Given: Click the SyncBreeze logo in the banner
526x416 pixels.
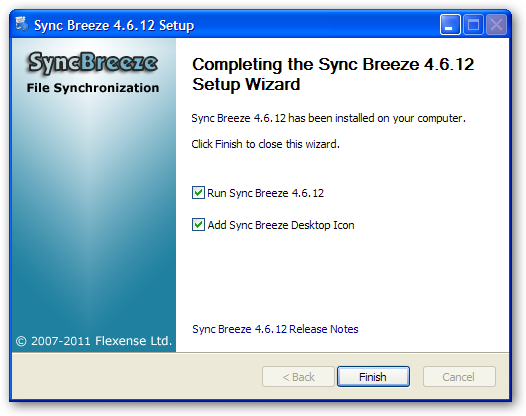Looking at the screenshot, I should [92, 62].
